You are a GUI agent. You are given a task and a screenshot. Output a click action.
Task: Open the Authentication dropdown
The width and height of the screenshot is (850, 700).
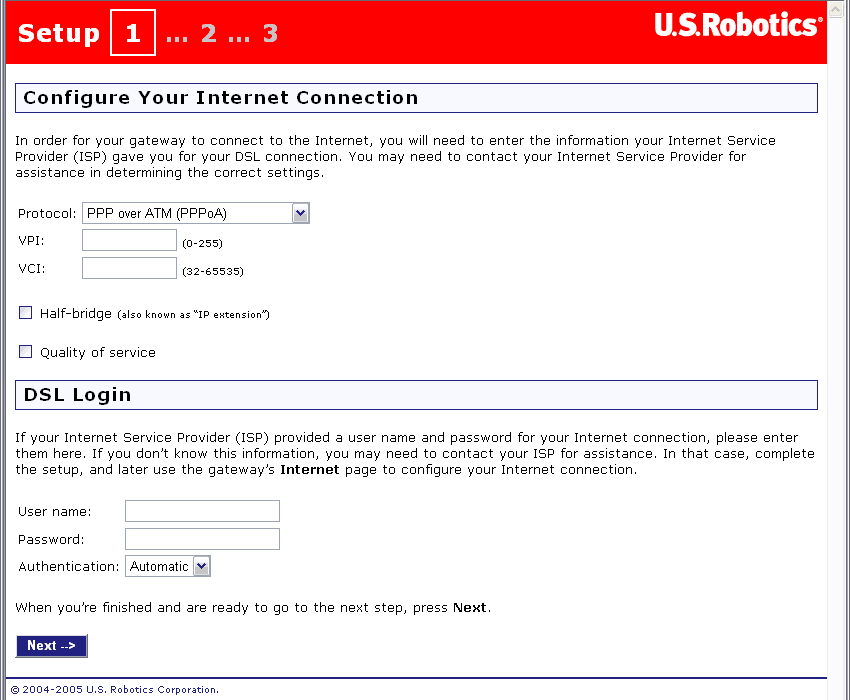pyautogui.click(x=168, y=566)
